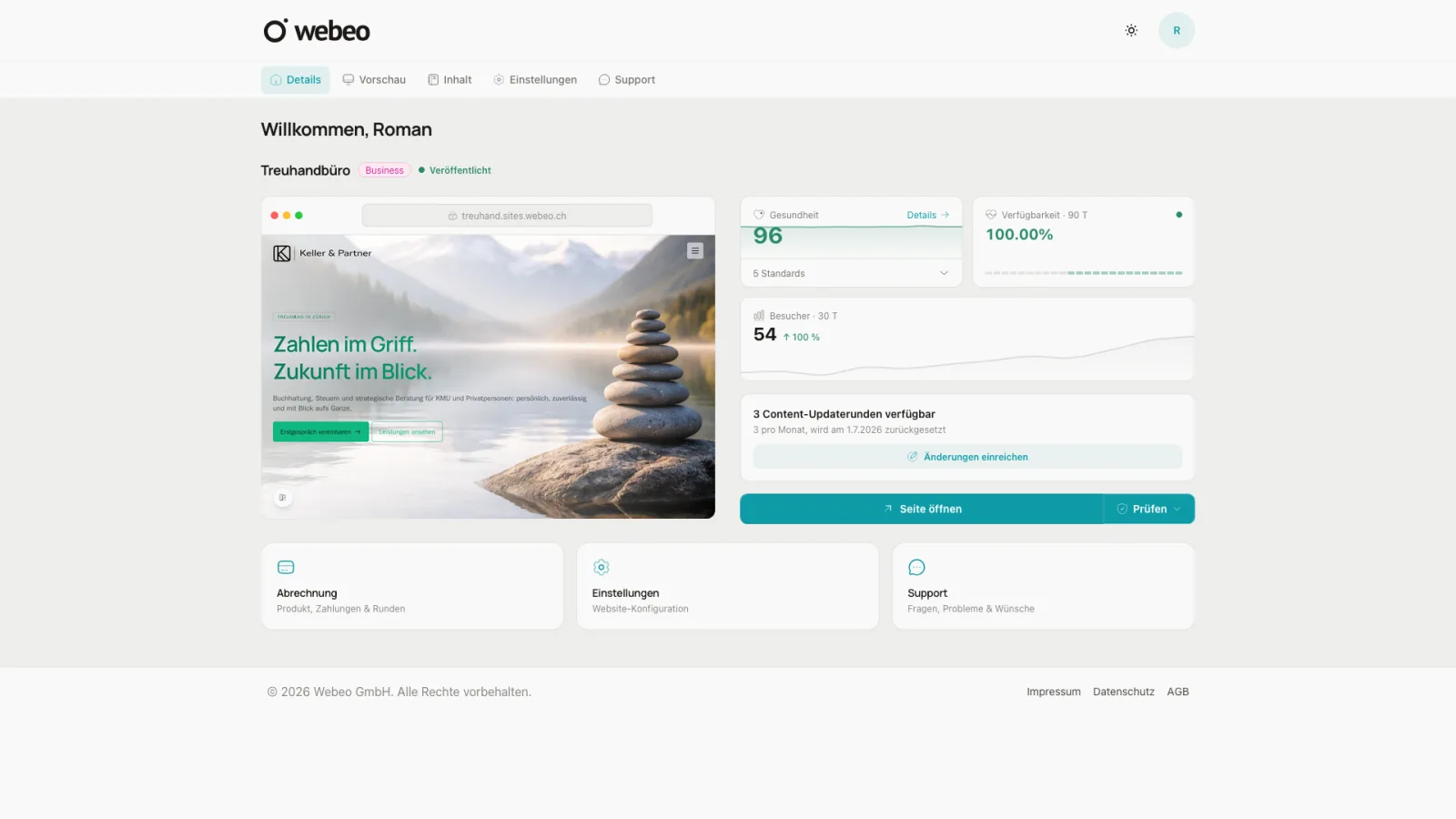Select the Support tab
The height and width of the screenshot is (819, 1456).
point(627,80)
